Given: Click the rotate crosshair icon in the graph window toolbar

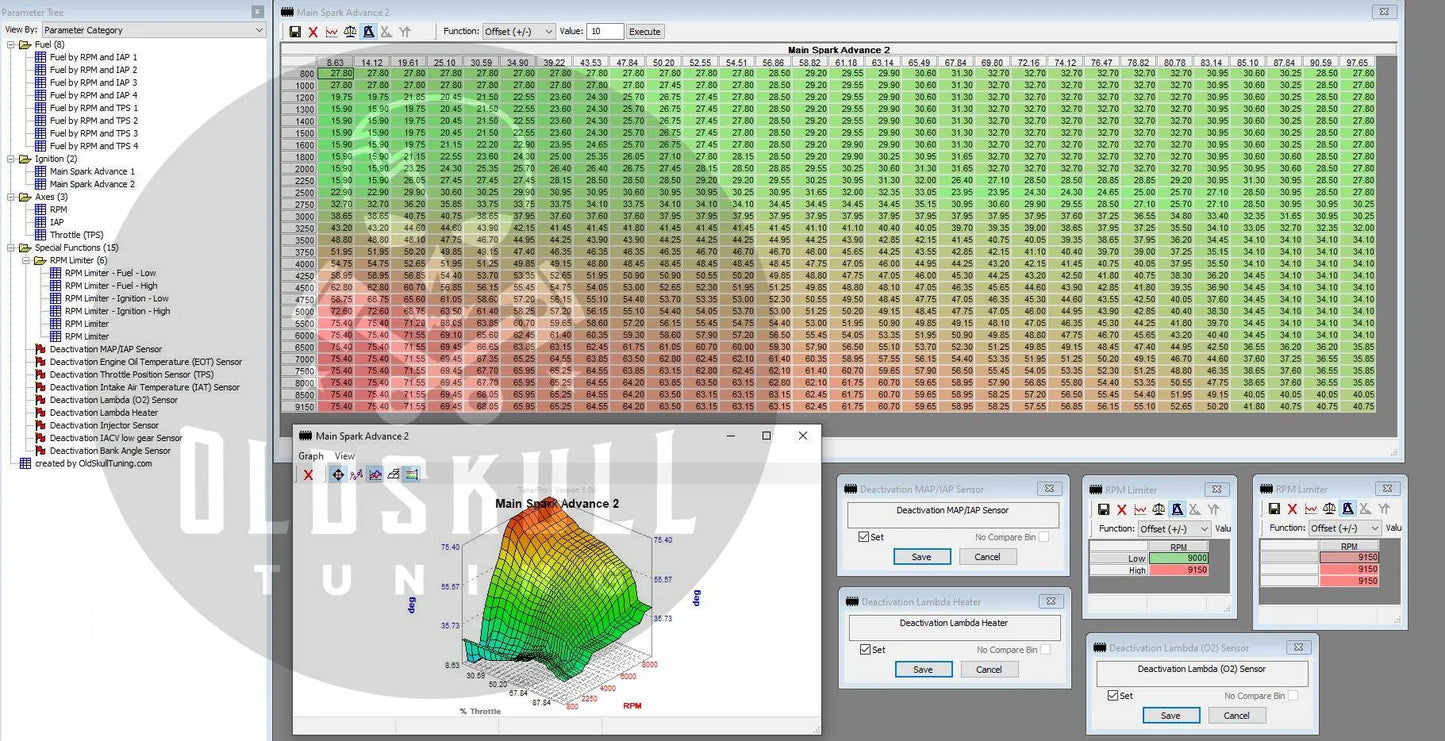Looking at the screenshot, I should (x=337, y=474).
